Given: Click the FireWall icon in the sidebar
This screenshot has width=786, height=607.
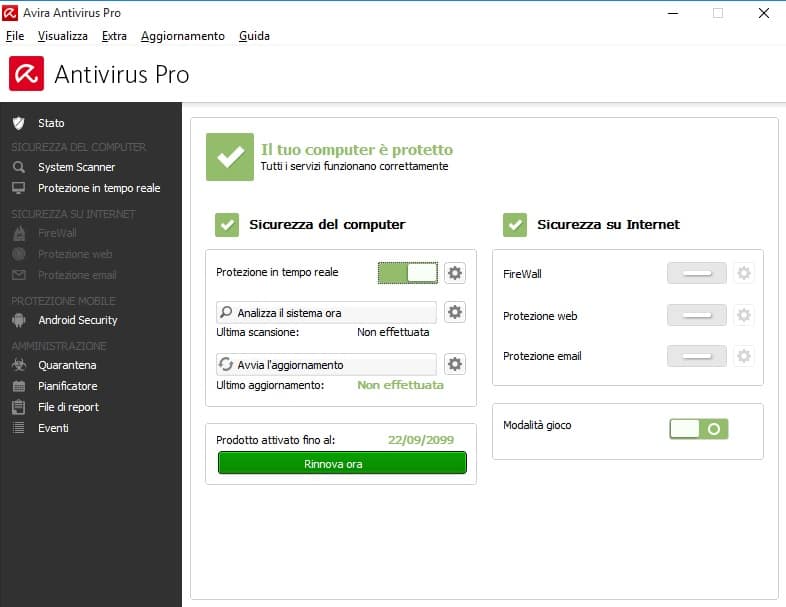Looking at the screenshot, I should [19, 233].
